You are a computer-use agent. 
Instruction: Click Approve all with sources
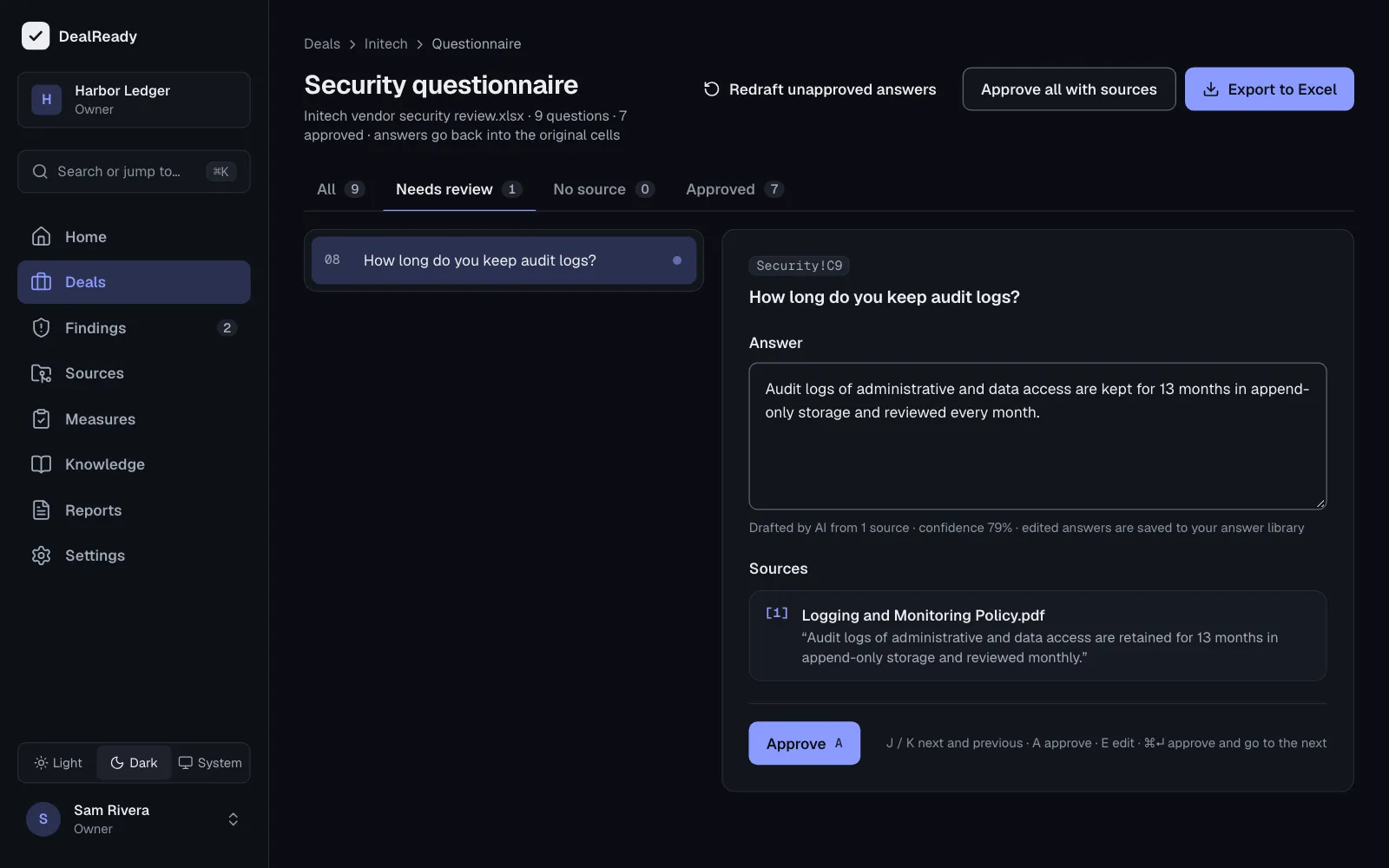1069,89
